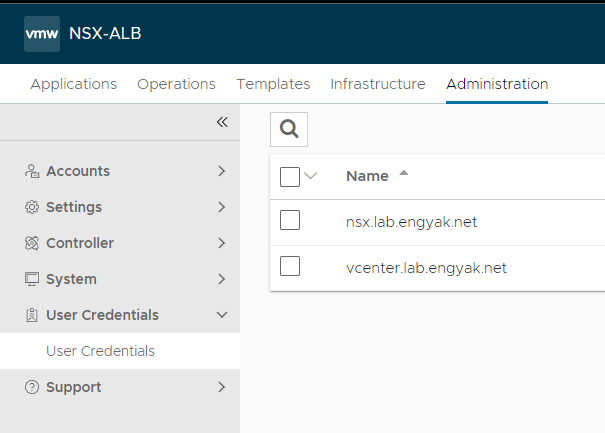Screen dimensions: 605x433
Task: Click the Support question mark icon
Action: pos(32,387)
